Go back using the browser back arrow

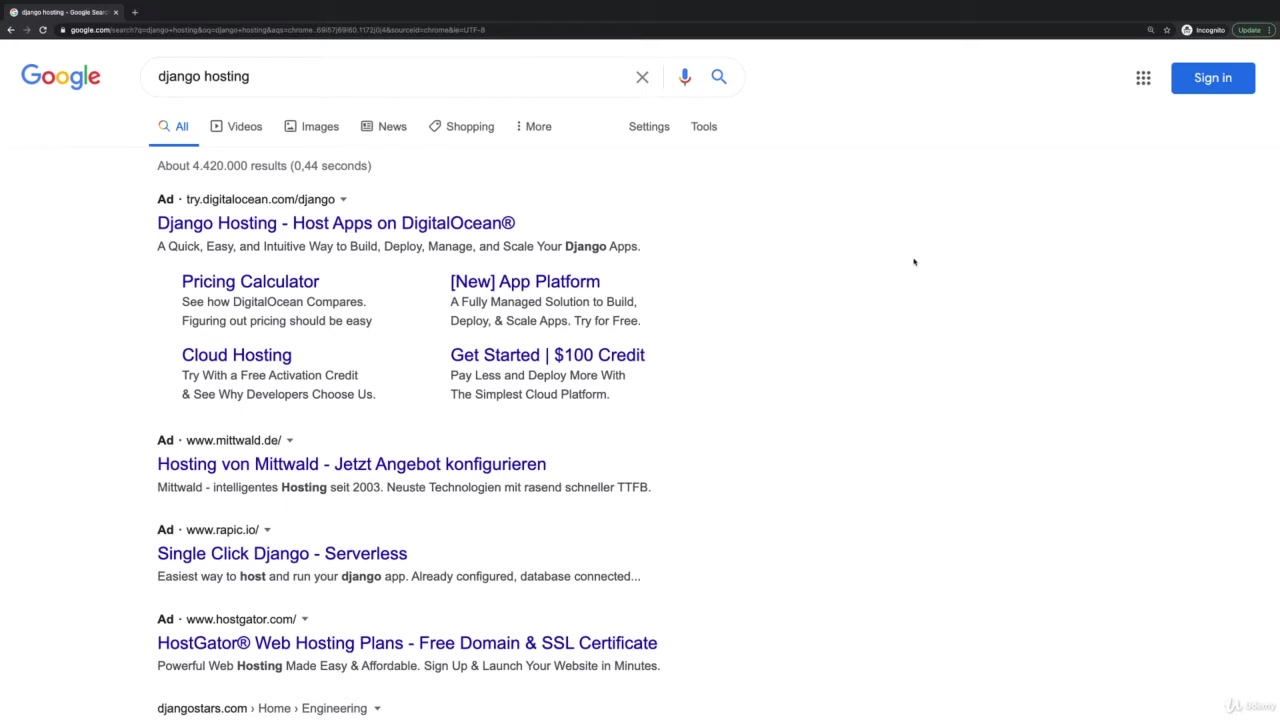pyautogui.click(x=11, y=30)
